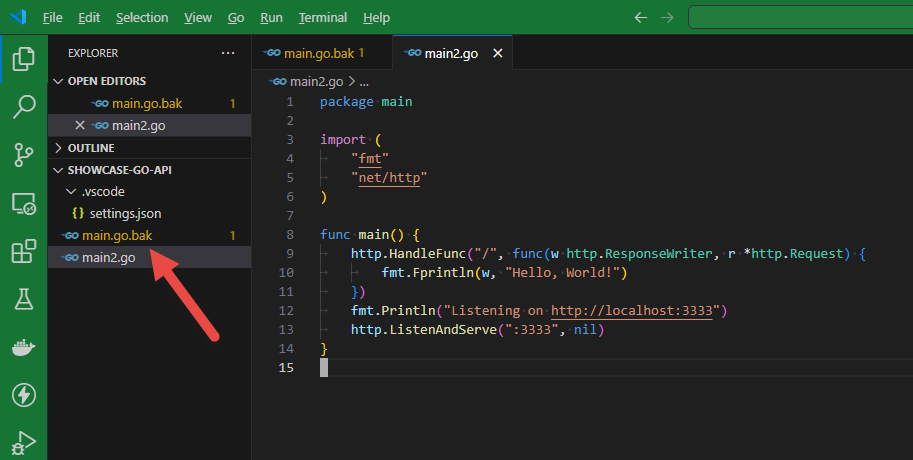The width and height of the screenshot is (913, 460).
Task: Open the Explorer view in activity bar
Action: (23, 59)
